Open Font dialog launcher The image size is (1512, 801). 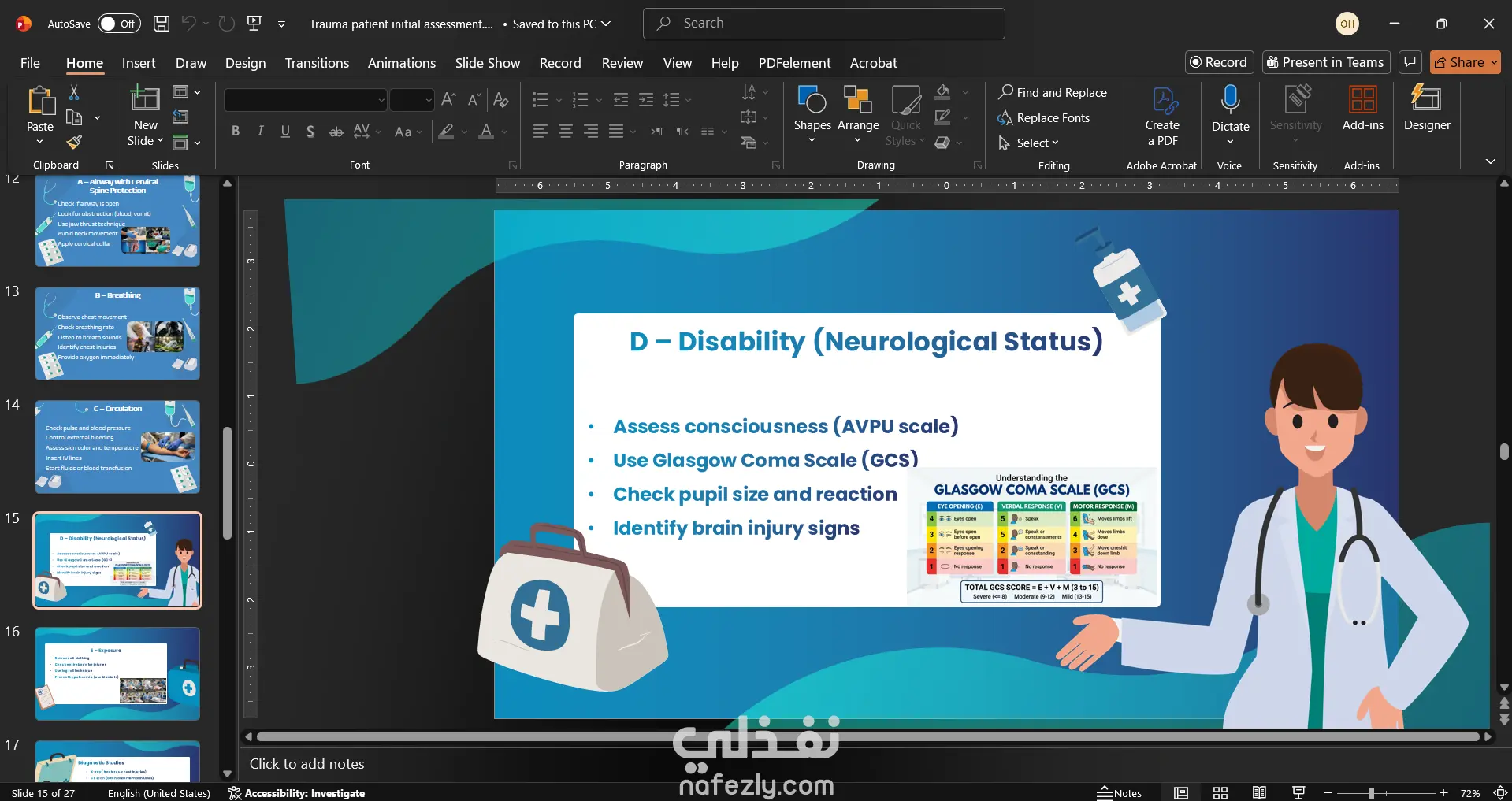(x=513, y=165)
